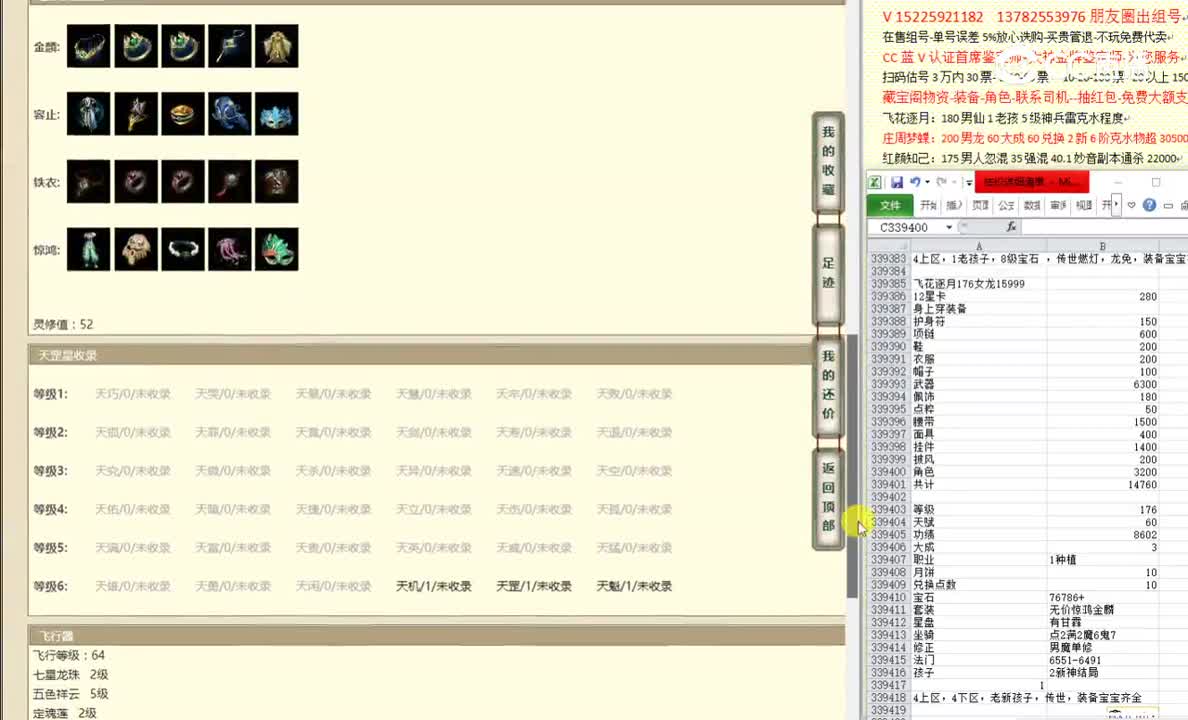This screenshot has height=720, width=1188.
Task: Click the Insert Function fx icon
Action: [x=1011, y=227]
